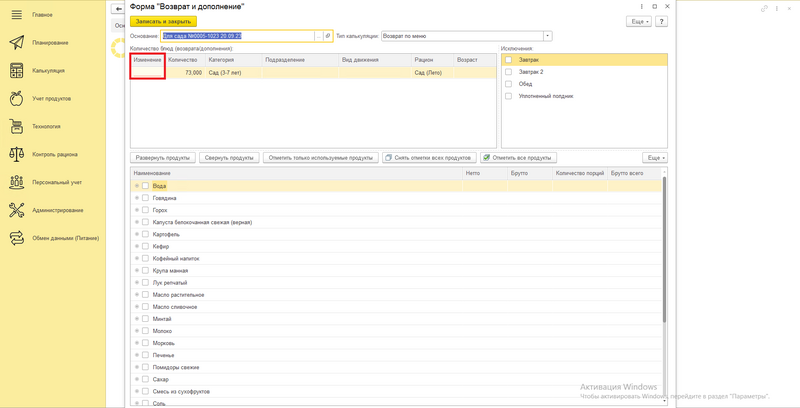800x408 pixels.
Task: Check the Говядина product checkbox
Action: (145, 198)
